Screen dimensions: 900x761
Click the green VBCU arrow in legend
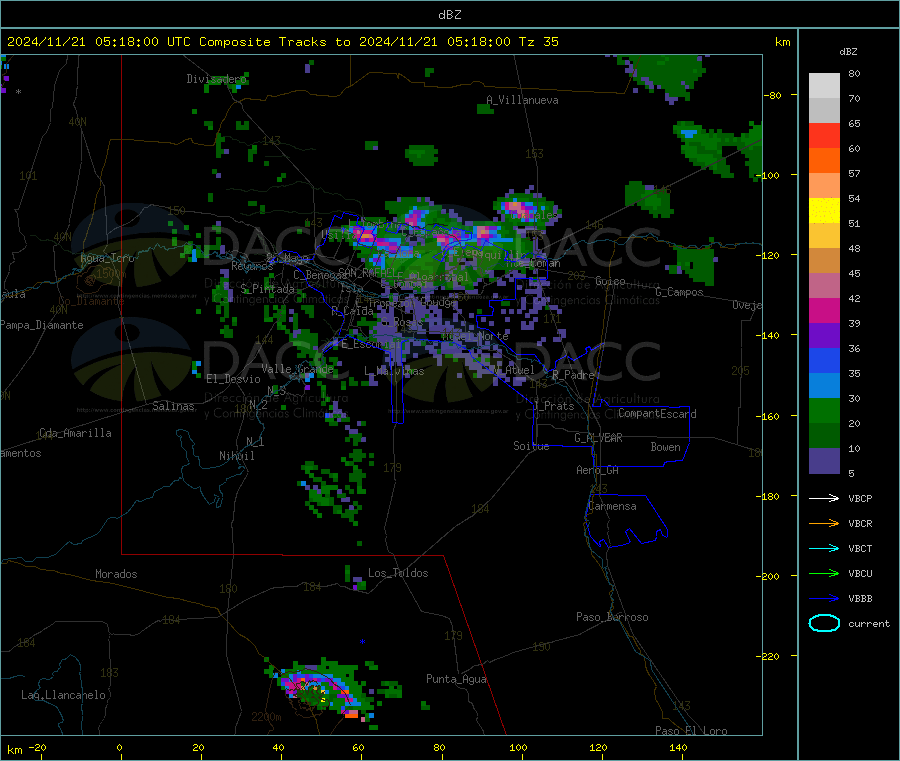(824, 573)
